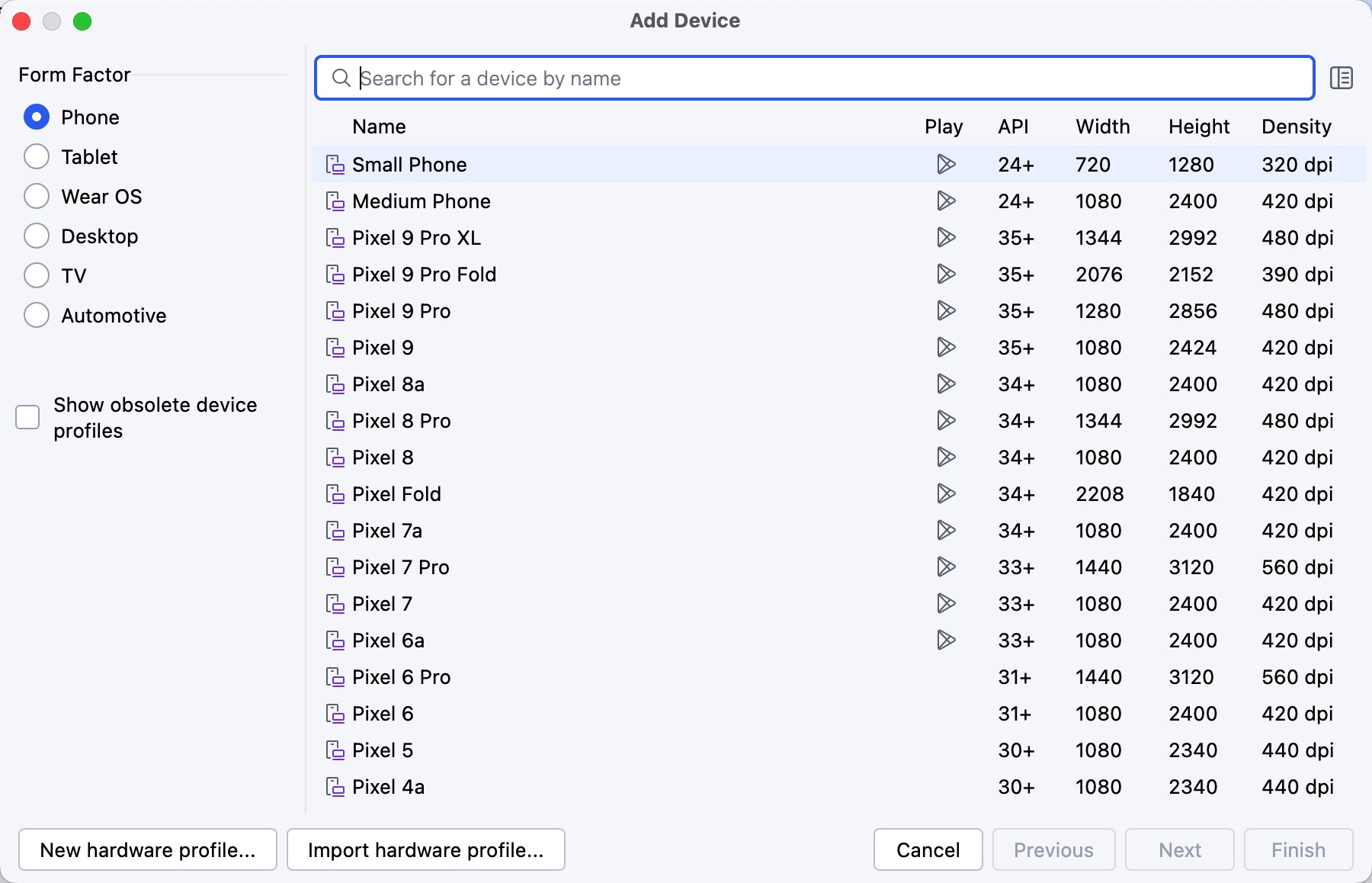Click the Play Store icon for Small Phone
The width and height of the screenshot is (1372, 883).
pos(946,164)
